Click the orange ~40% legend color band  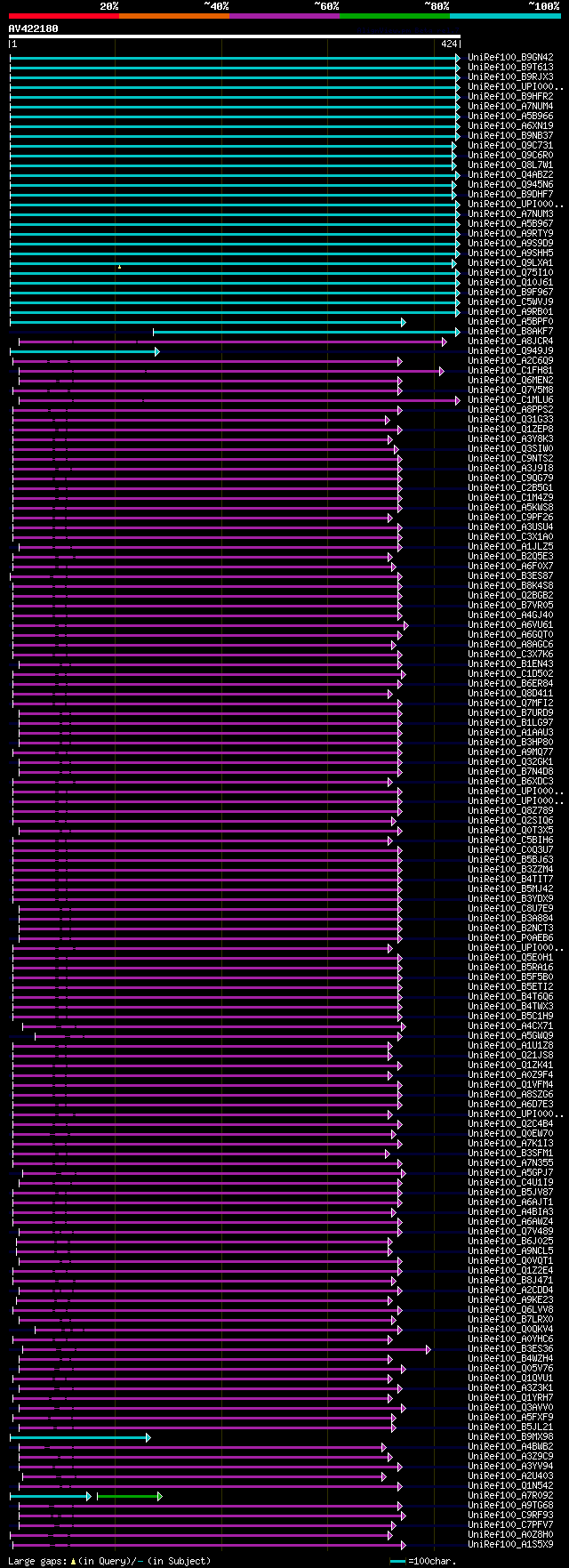(173, 16)
